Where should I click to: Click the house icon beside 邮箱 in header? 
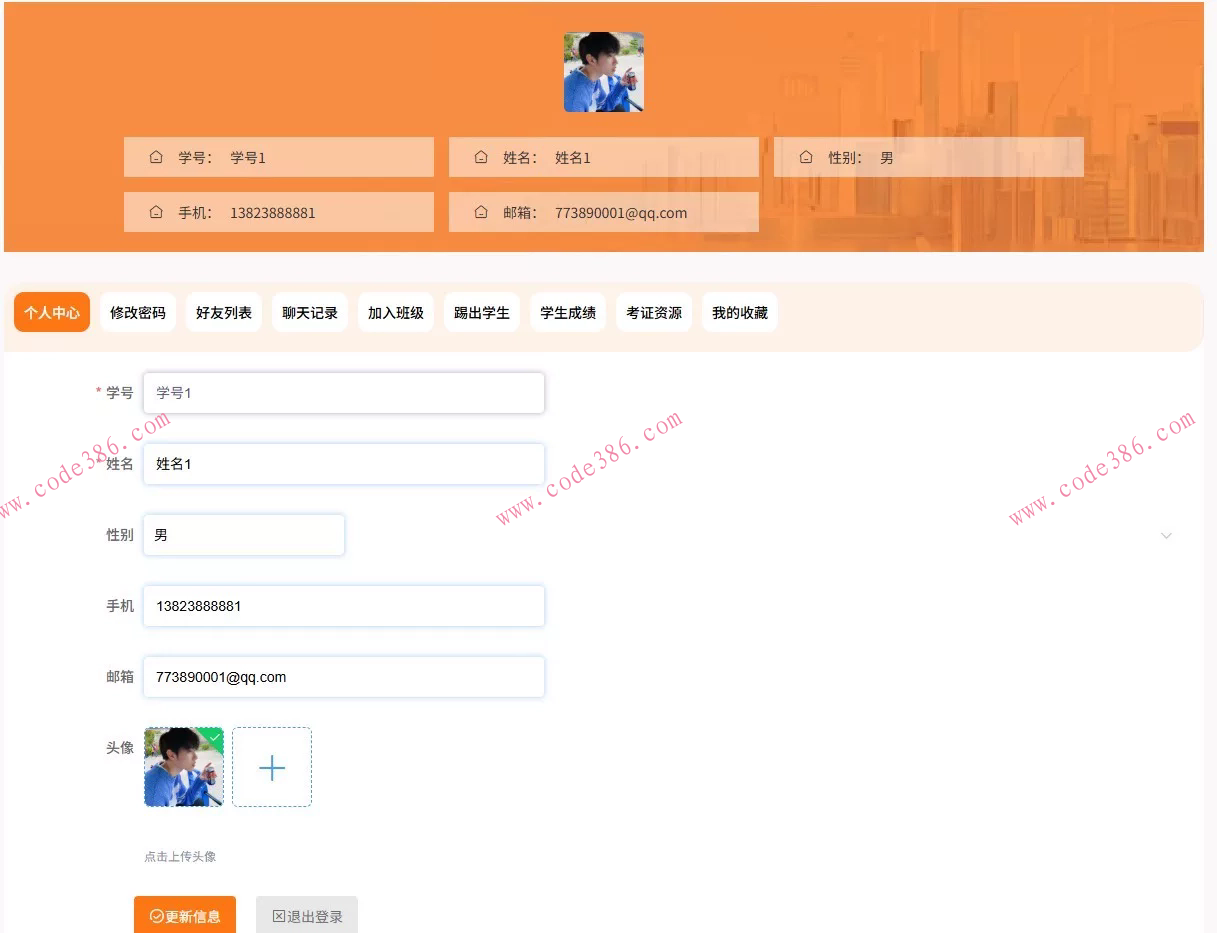tap(481, 212)
